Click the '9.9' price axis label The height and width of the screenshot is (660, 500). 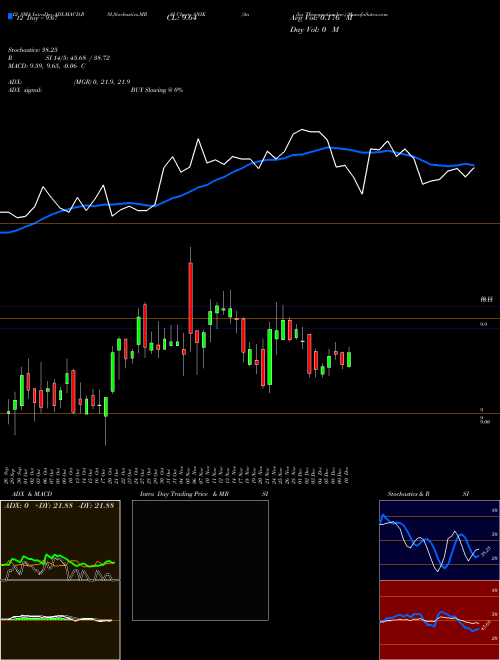point(484,324)
